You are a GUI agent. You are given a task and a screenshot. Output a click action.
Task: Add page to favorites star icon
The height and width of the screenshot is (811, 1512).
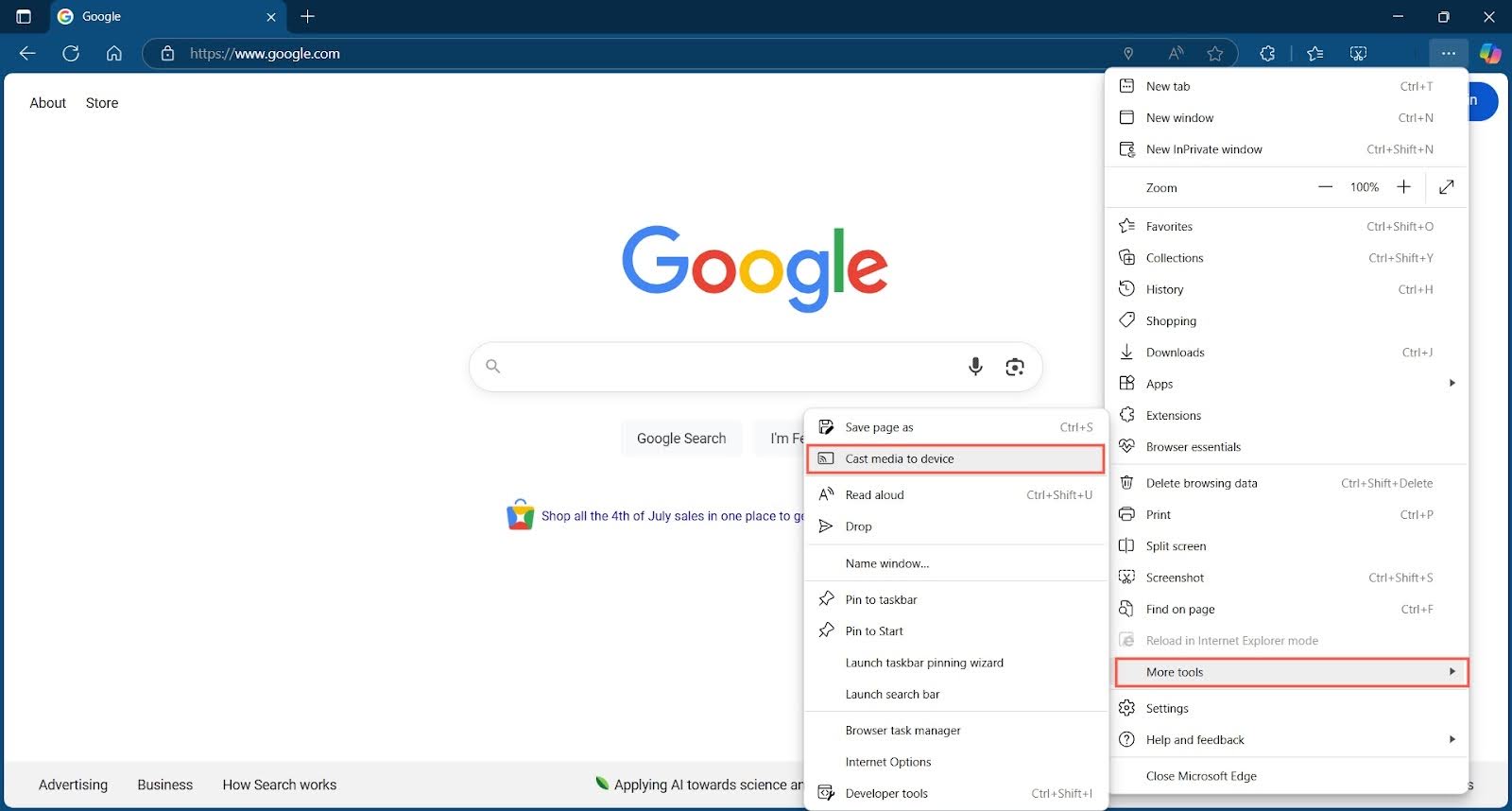(x=1215, y=54)
